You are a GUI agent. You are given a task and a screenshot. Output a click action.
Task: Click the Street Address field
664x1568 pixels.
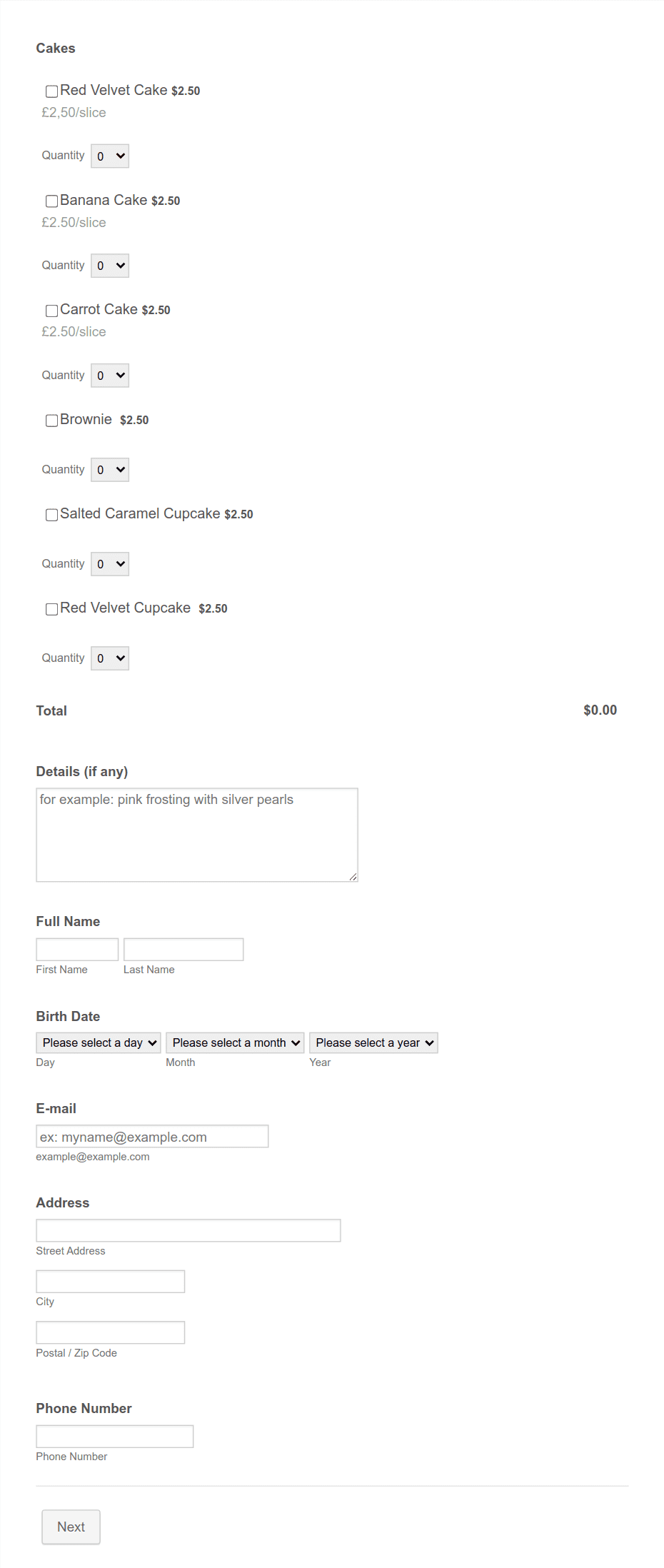tap(188, 1230)
